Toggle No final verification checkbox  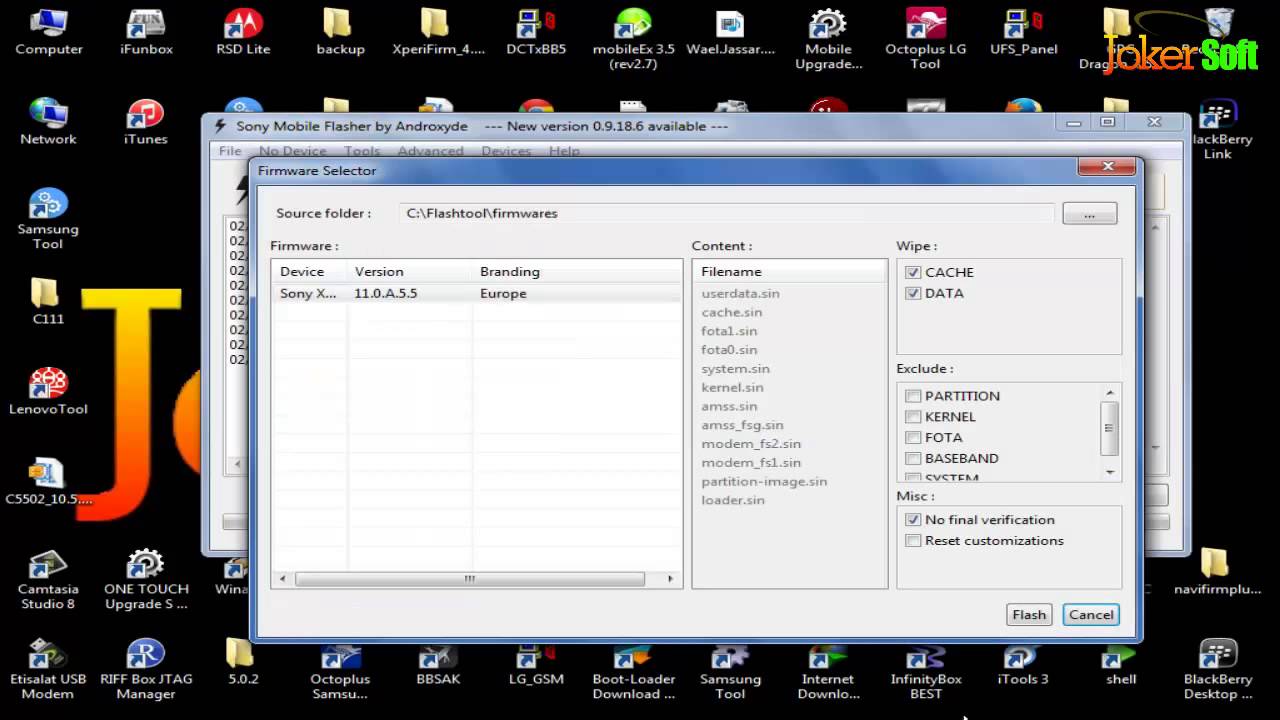[x=913, y=520]
